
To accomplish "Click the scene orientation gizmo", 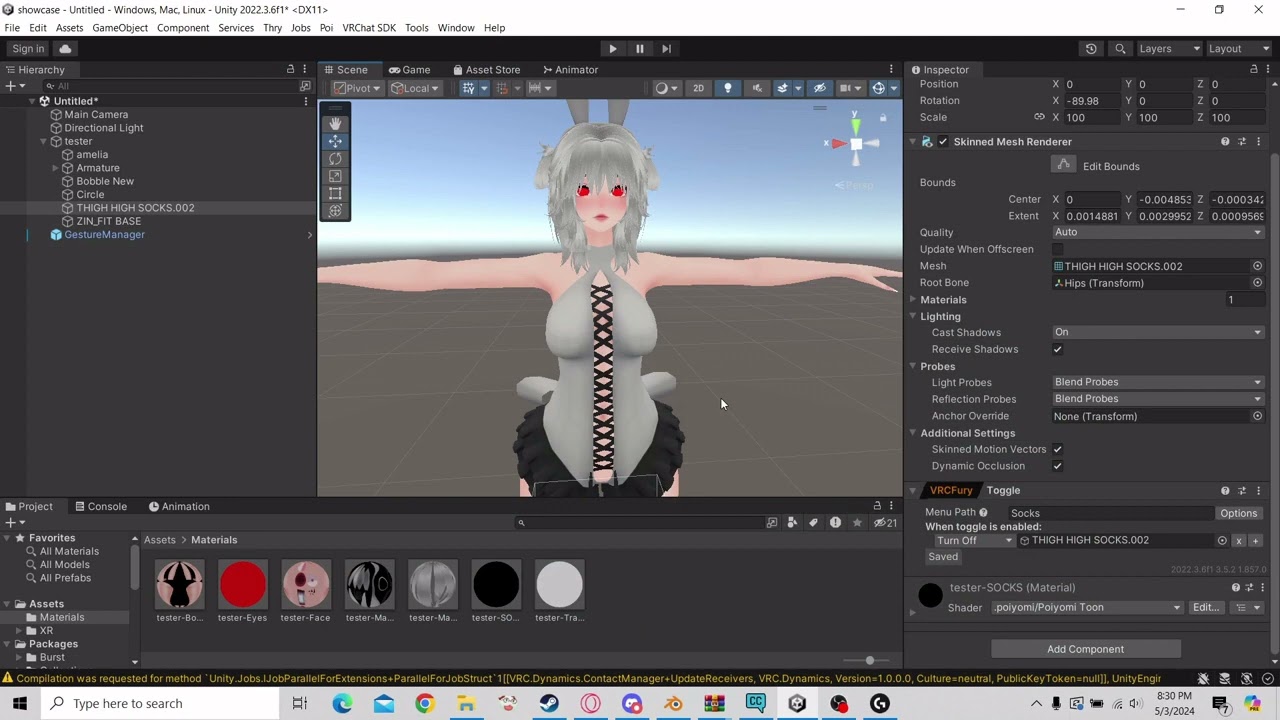I will [855, 143].
